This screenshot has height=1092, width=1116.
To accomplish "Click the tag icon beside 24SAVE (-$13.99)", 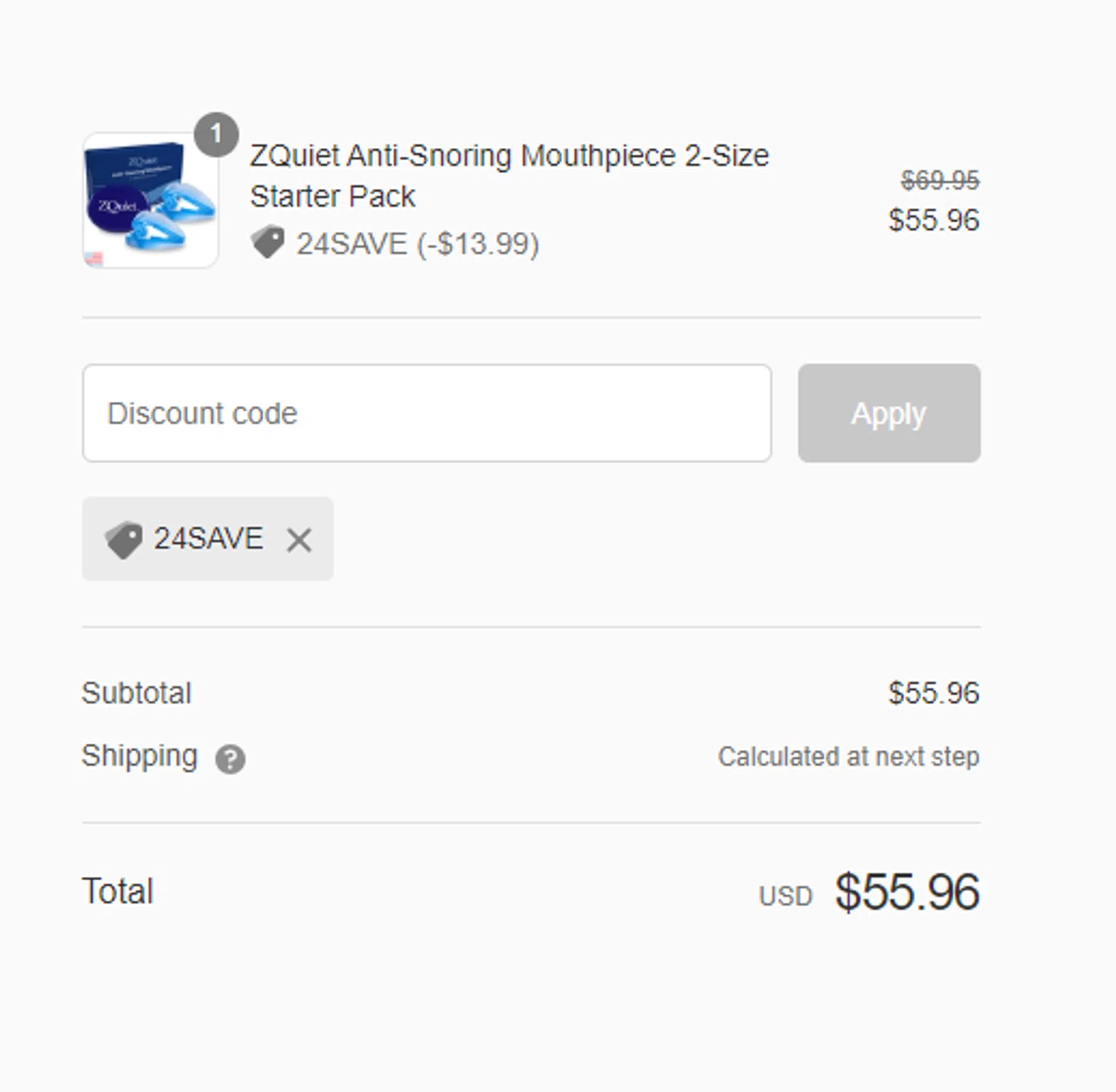I will pyautogui.click(x=268, y=243).
